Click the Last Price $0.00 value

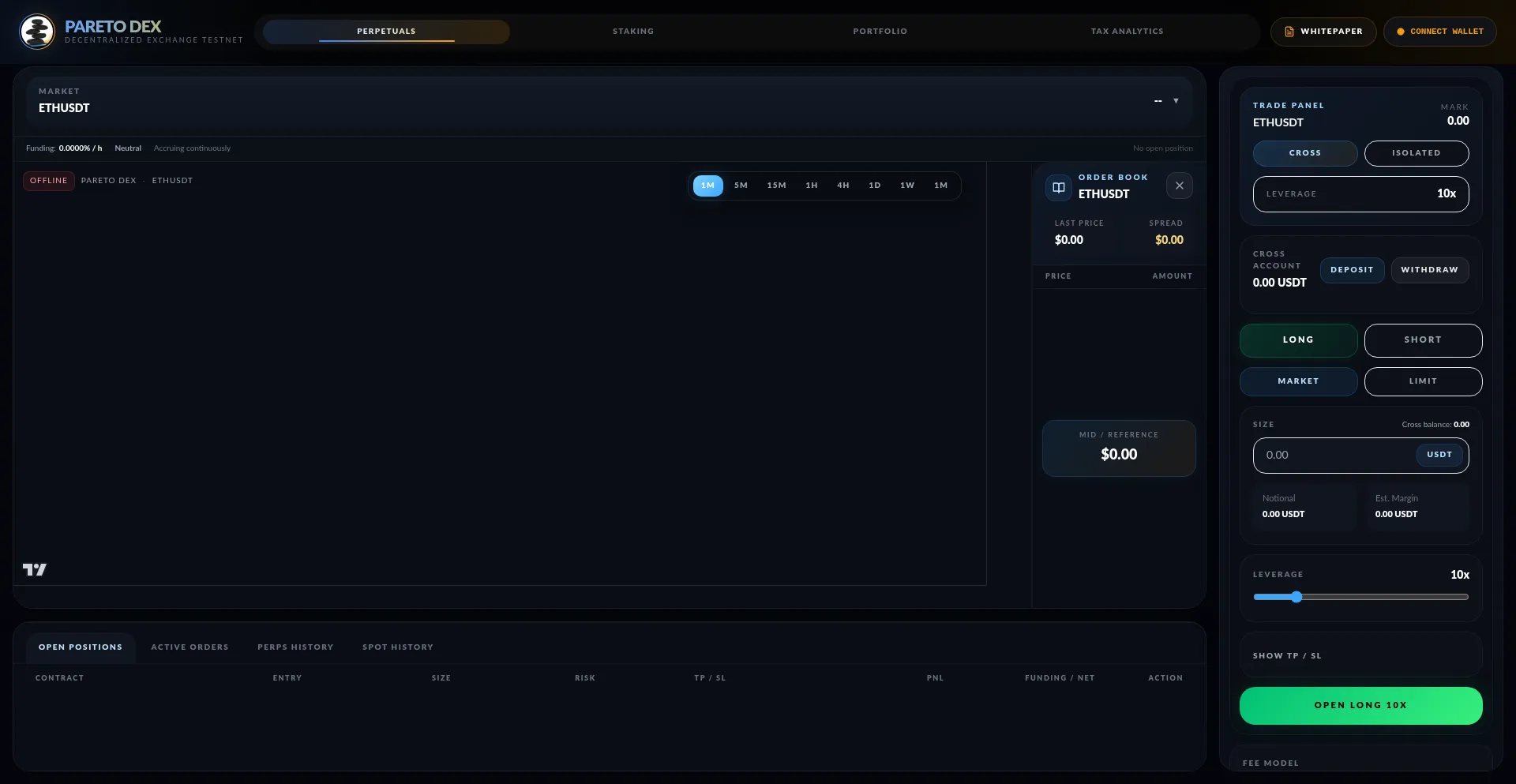coord(1068,240)
